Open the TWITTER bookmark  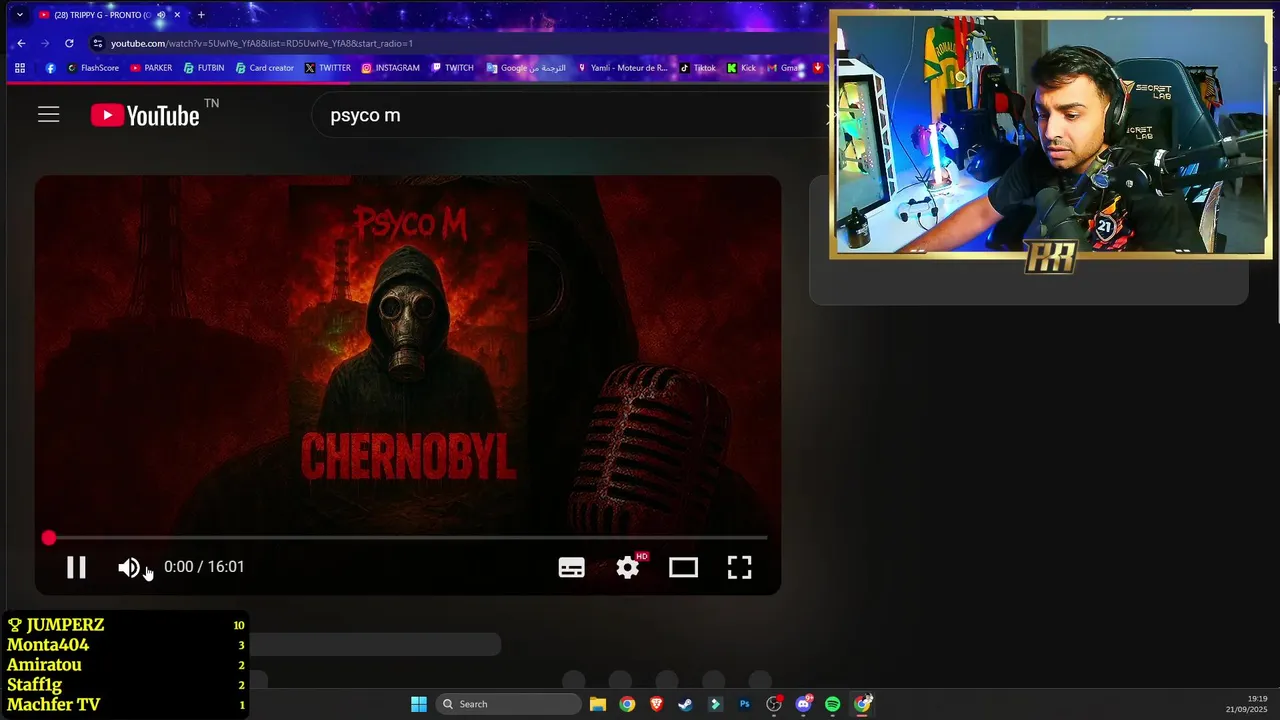tap(328, 68)
